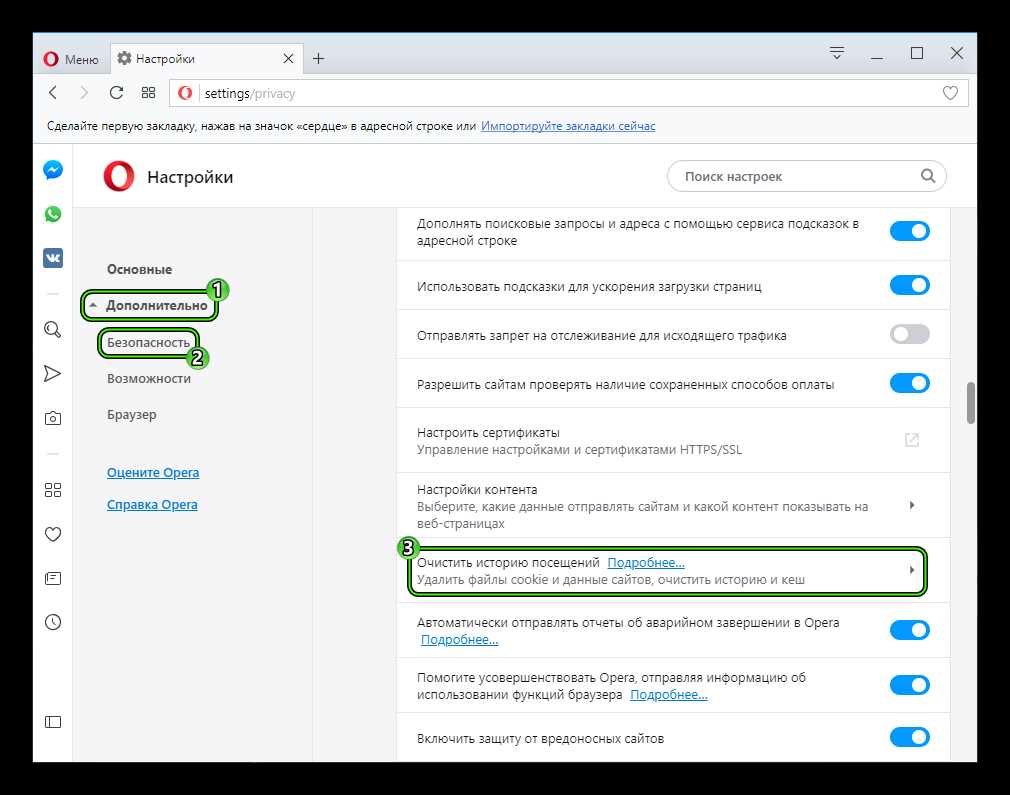
Task: Switch to the Настройки tab
Action: point(206,59)
